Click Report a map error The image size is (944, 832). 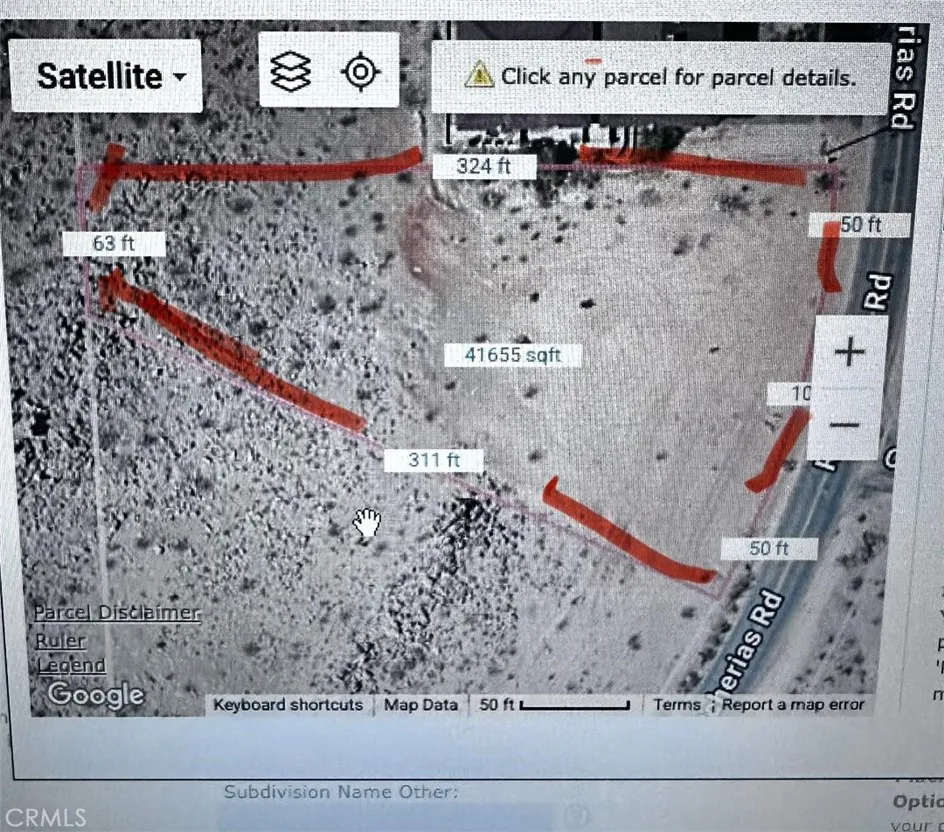(793, 704)
